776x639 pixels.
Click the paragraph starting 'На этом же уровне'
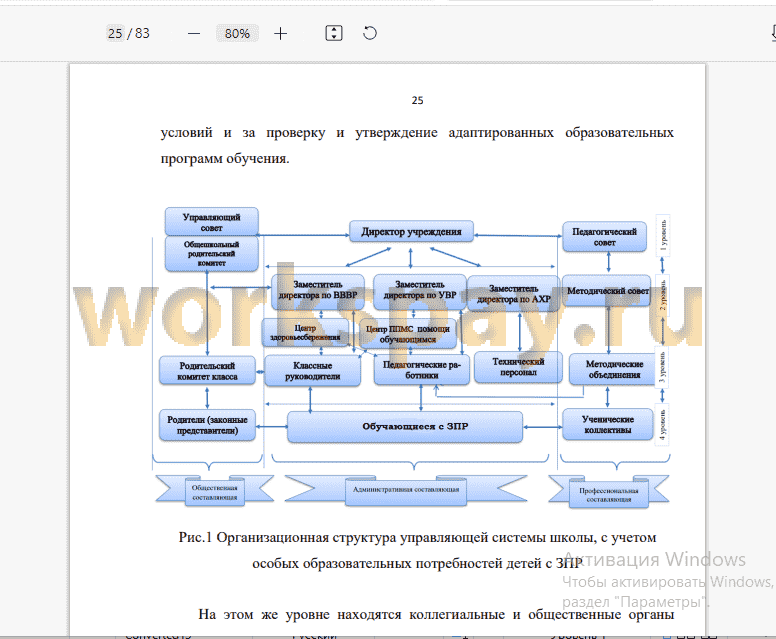436,615
